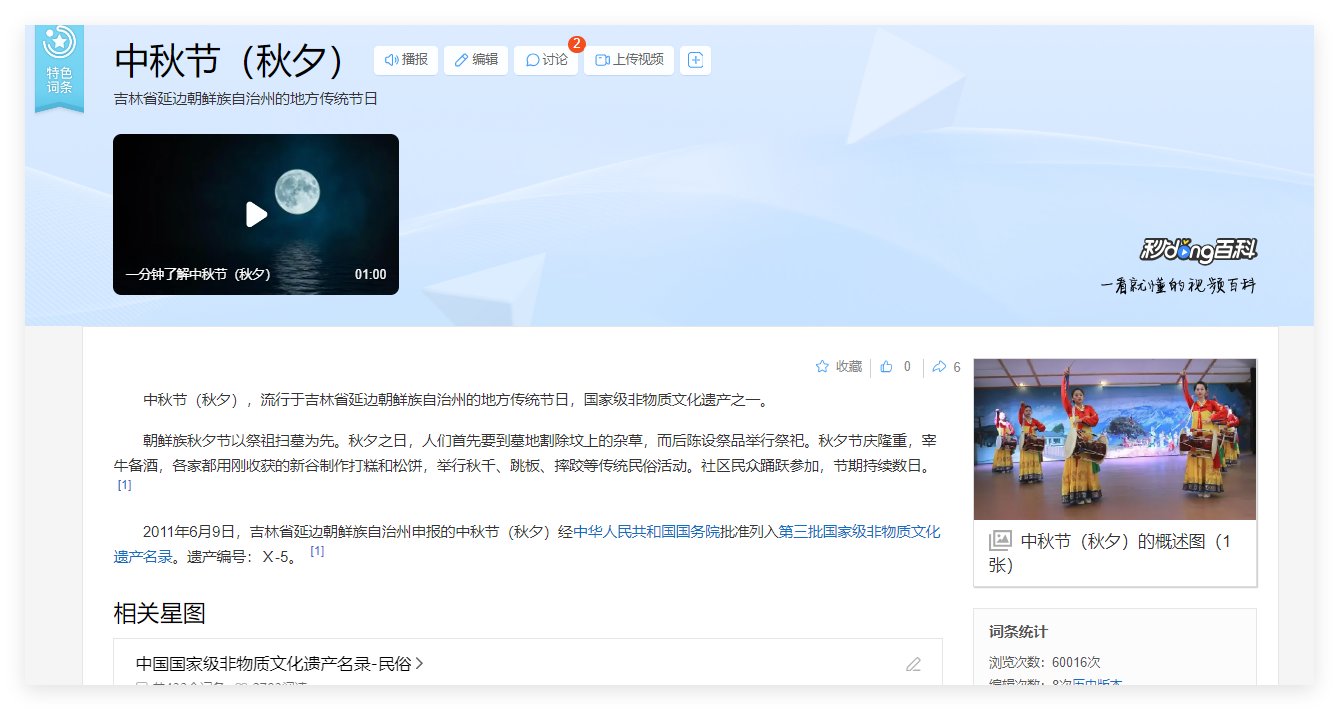1339x710 pixels.
Task: Click the 上传视频 upload video button
Action: click(629, 60)
